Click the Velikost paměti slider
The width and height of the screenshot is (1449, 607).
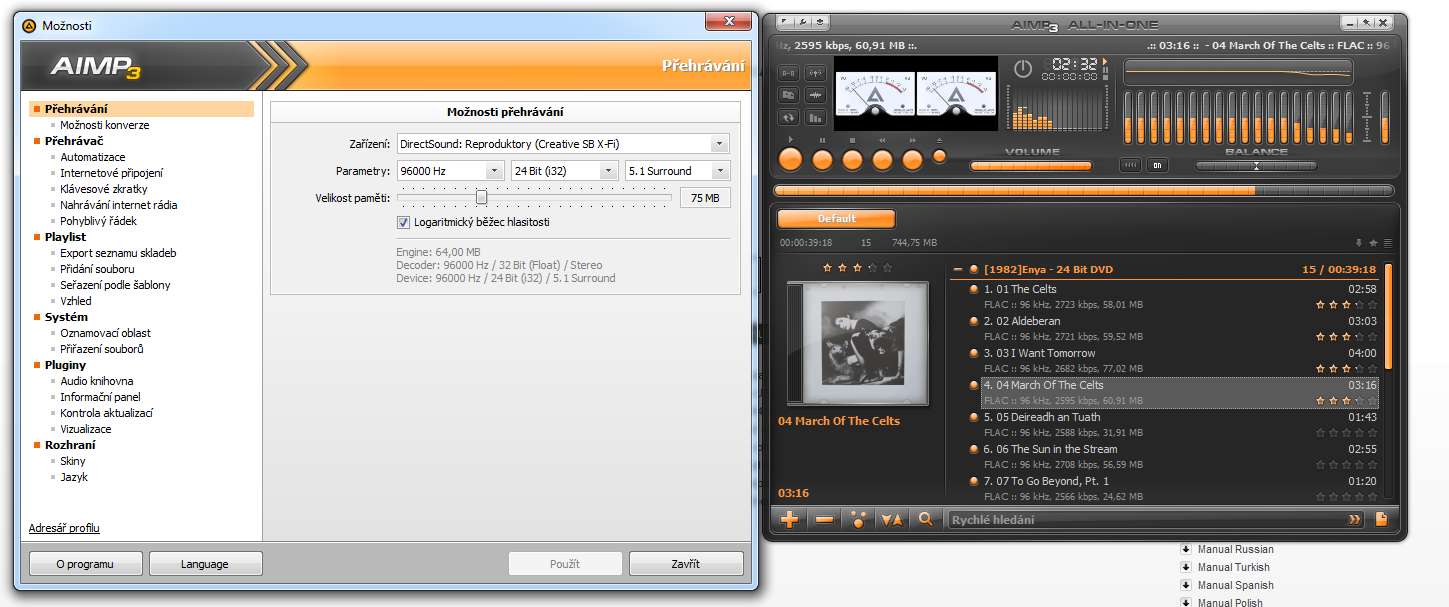pos(482,197)
